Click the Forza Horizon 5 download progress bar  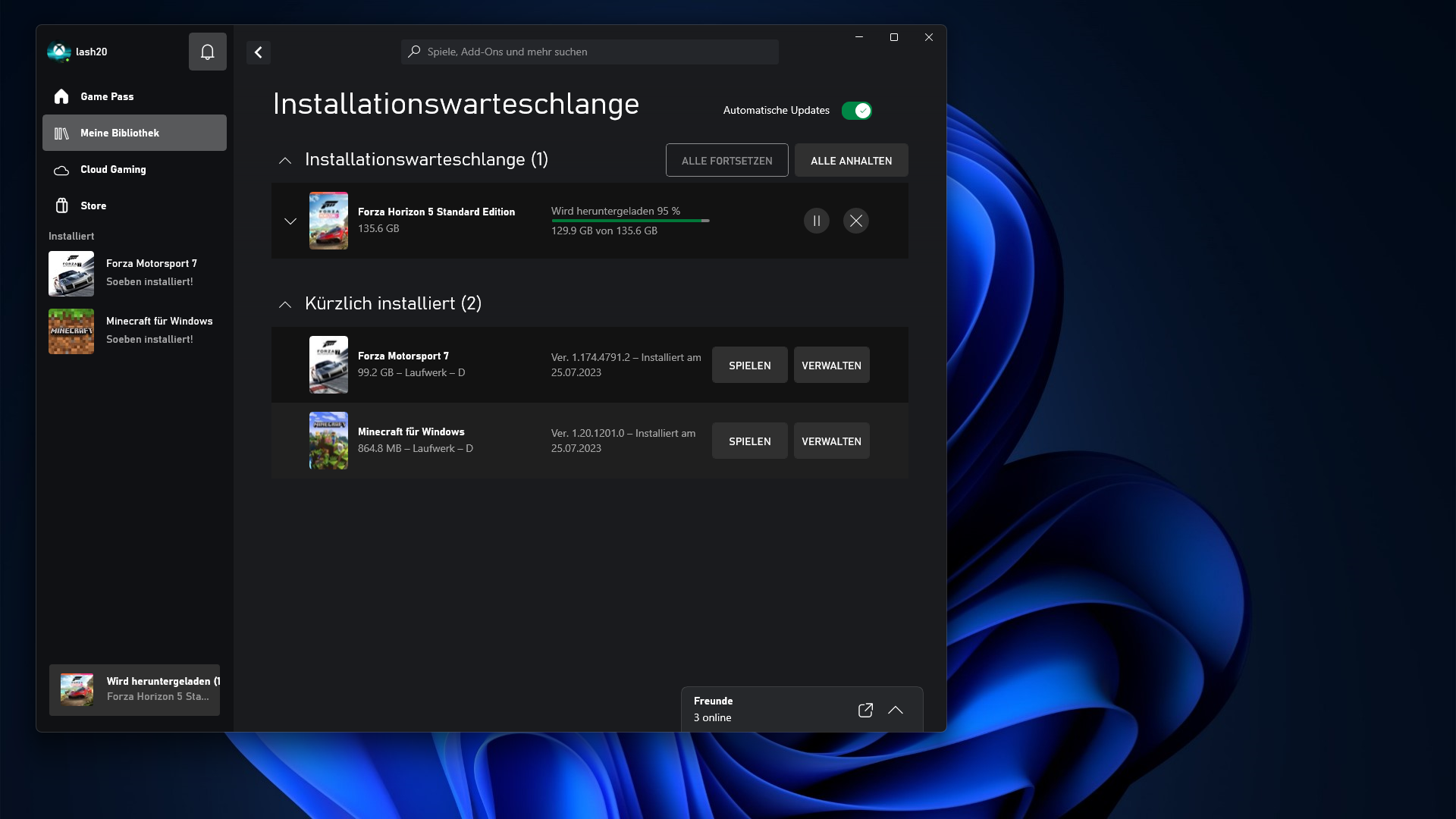tap(629, 221)
